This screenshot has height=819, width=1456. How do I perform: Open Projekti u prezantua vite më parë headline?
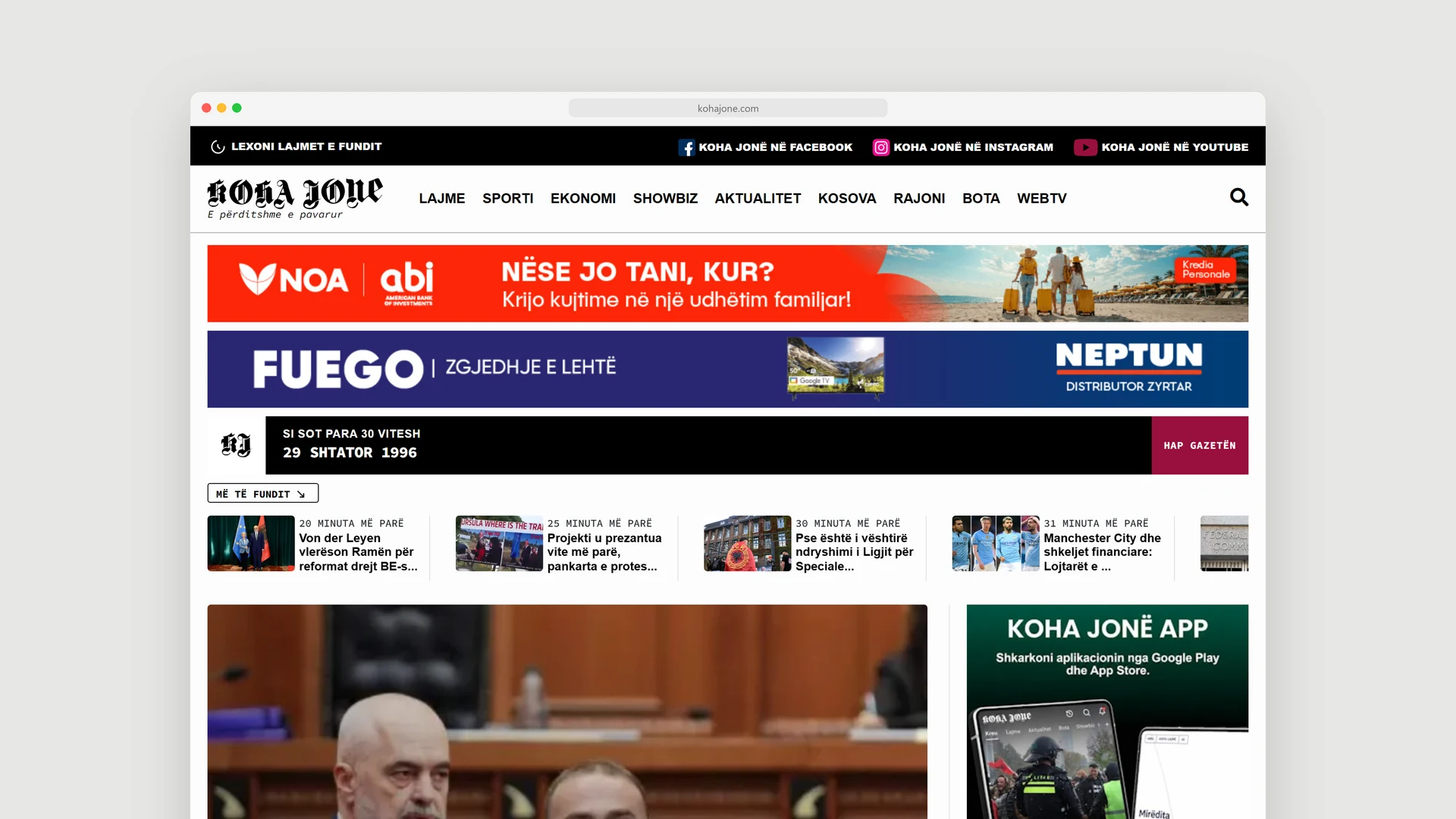pyautogui.click(x=604, y=552)
